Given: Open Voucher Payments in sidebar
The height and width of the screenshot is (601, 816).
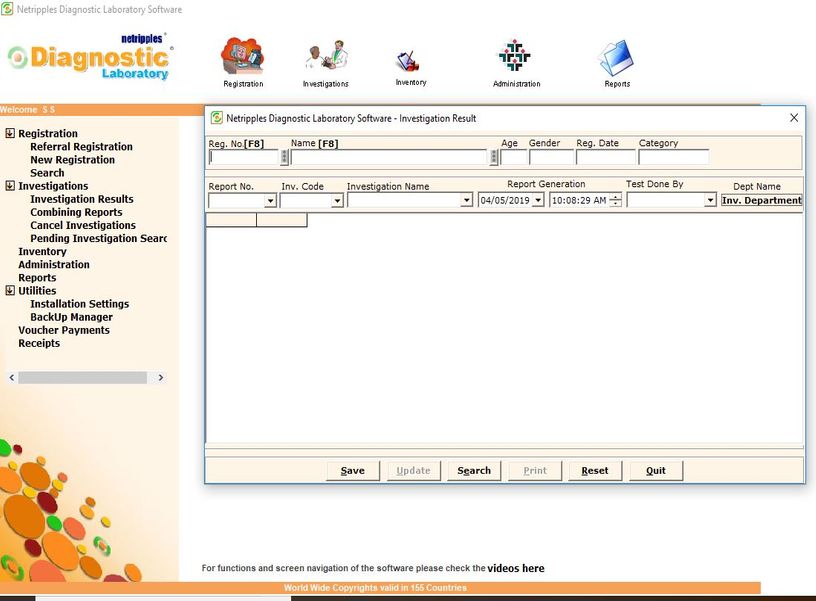Looking at the screenshot, I should [64, 330].
